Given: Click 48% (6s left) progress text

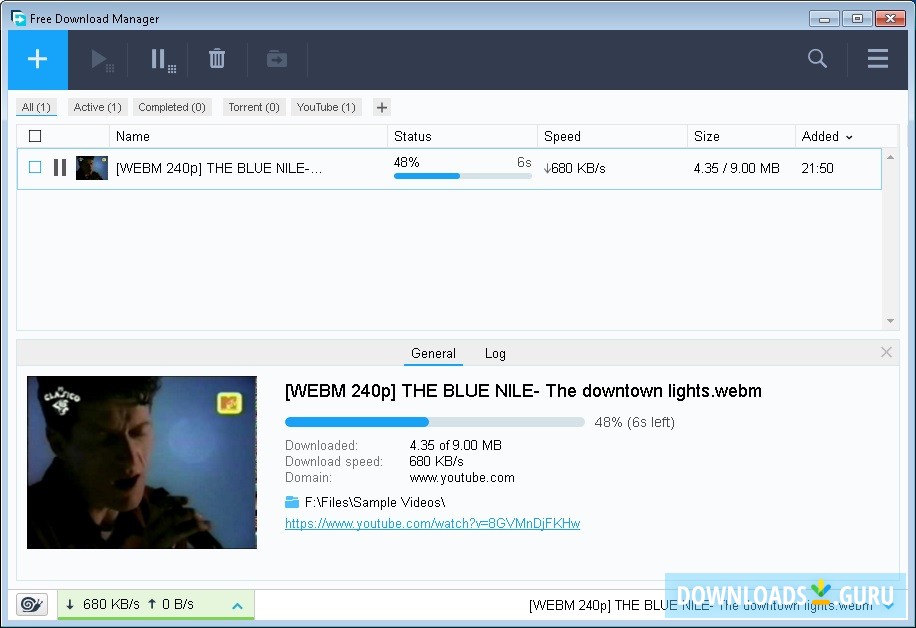Looking at the screenshot, I should 634,422.
